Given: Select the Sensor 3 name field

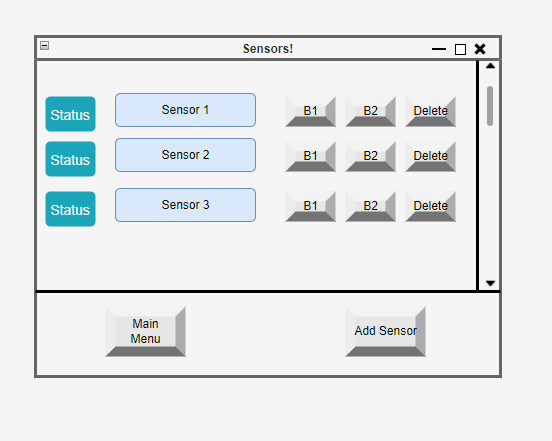Looking at the screenshot, I should pos(186,205).
